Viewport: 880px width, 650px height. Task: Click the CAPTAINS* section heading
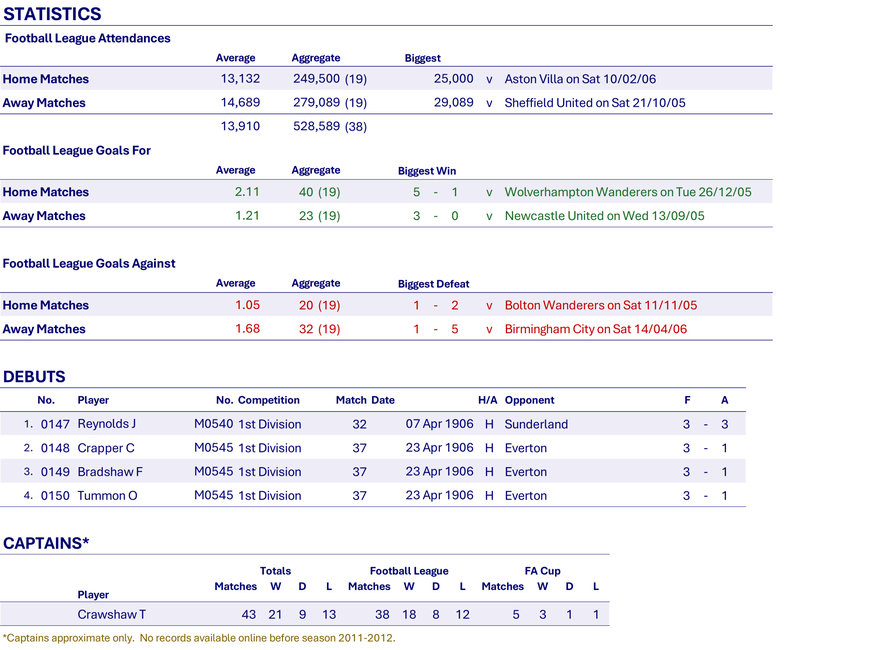46,543
